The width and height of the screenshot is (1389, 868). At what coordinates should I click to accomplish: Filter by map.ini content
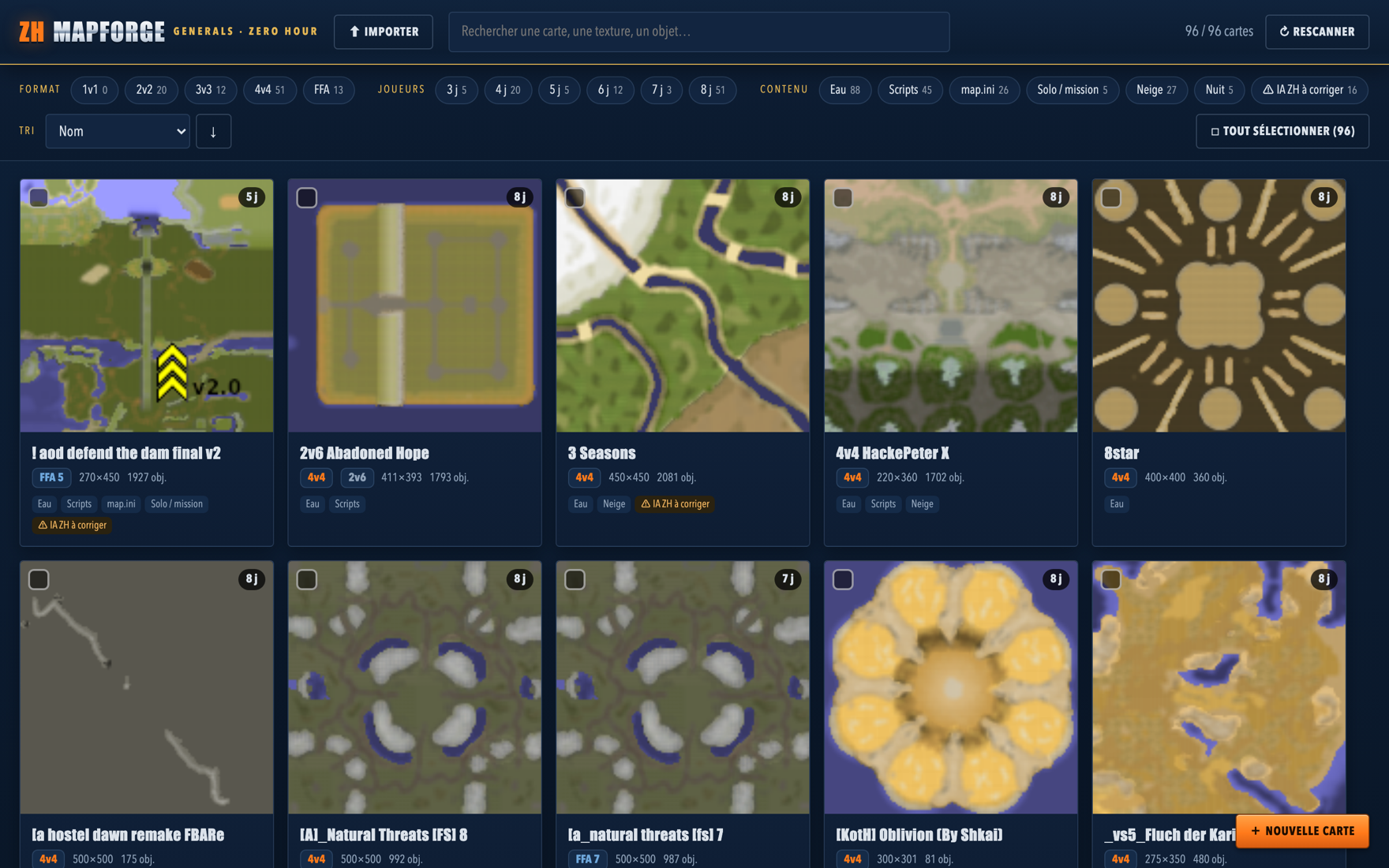coord(984,90)
